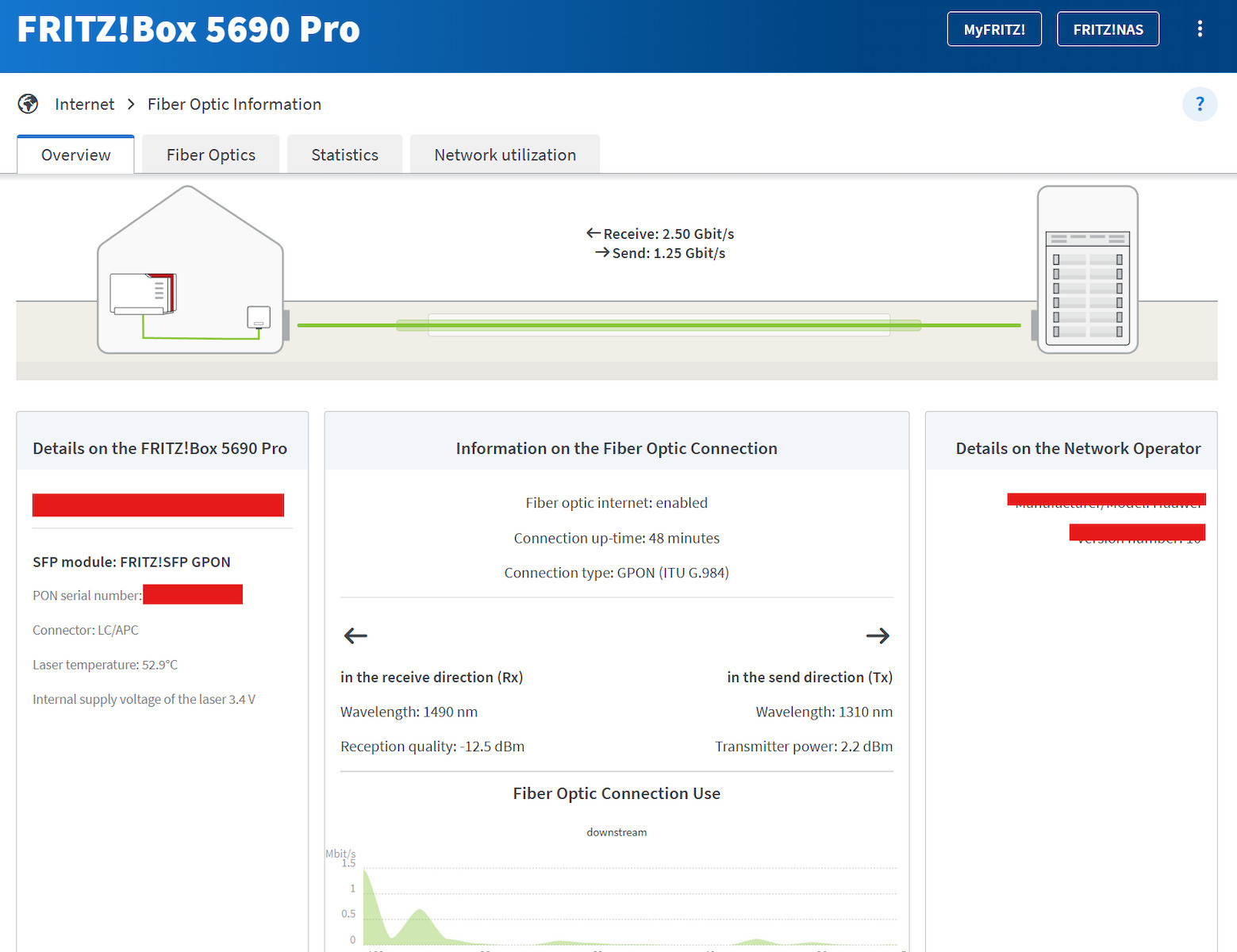Click the 'PON serial number:' label
This screenshot has width=1237, height=952.
click(87, 596)
